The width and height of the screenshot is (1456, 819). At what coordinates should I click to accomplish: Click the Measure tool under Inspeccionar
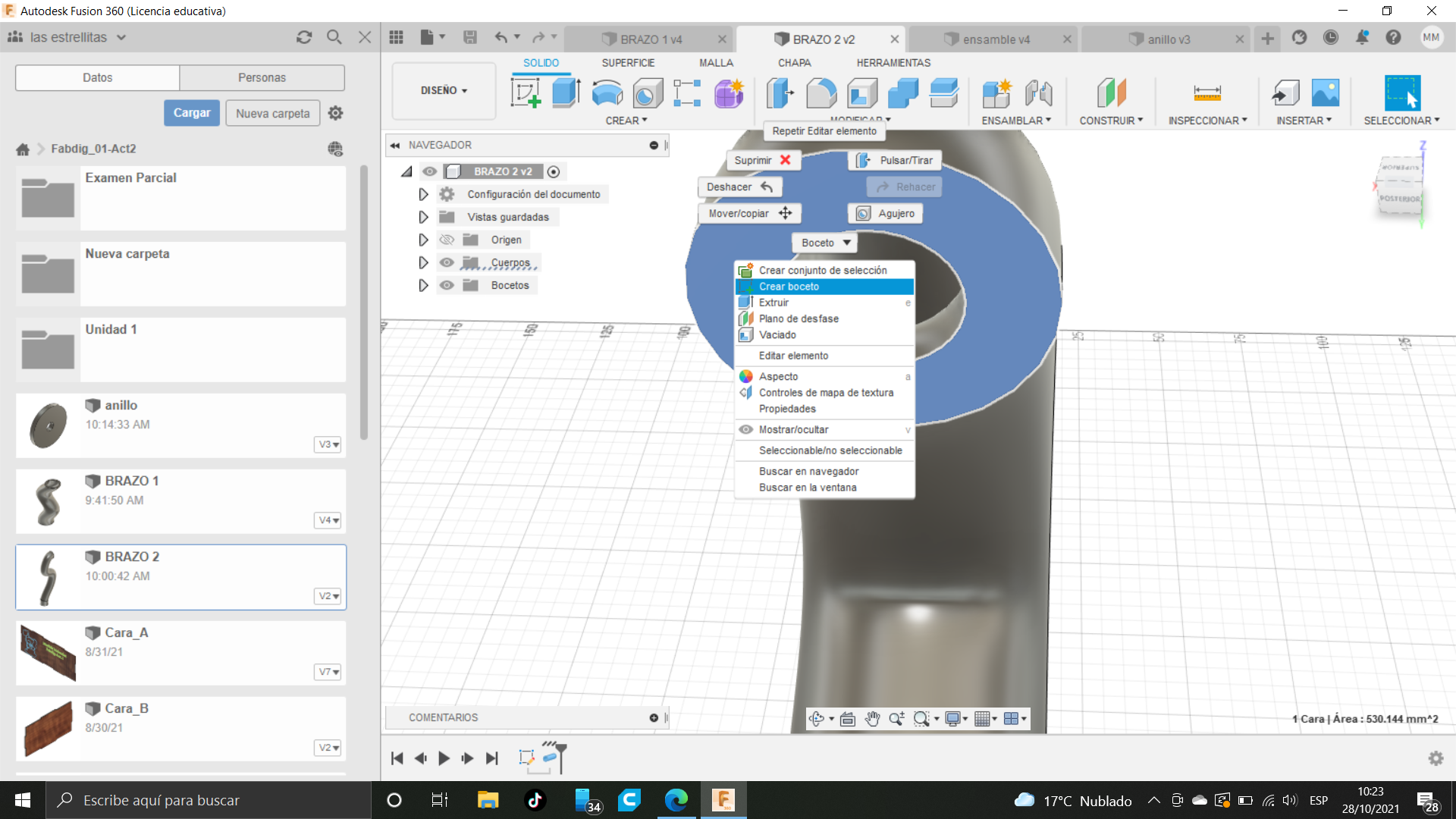click(x=1207, y=93)
